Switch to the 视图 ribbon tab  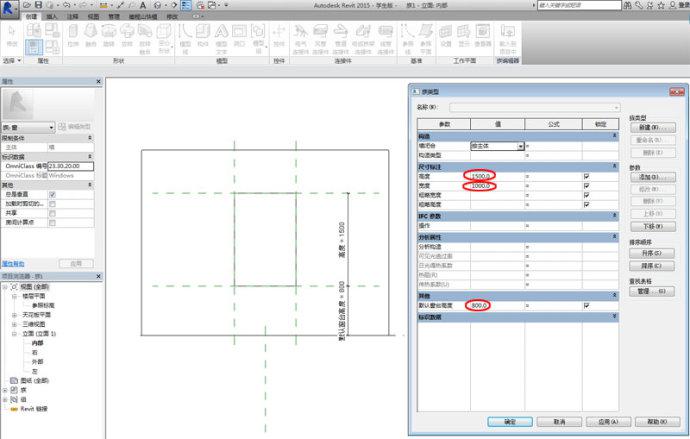[92, 17]
